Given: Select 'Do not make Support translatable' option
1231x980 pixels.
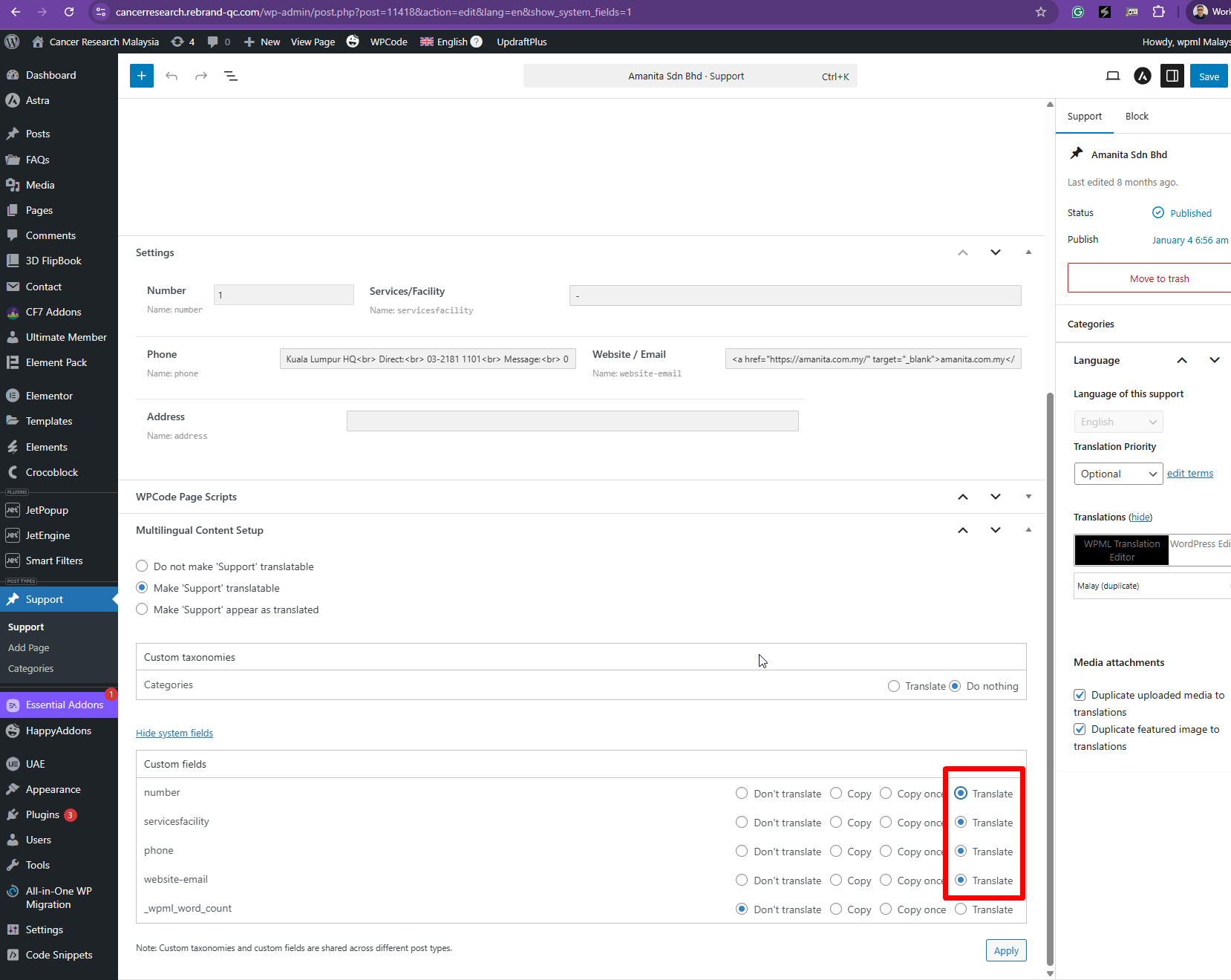Looking at the screenshot, I should coord(142,566).
